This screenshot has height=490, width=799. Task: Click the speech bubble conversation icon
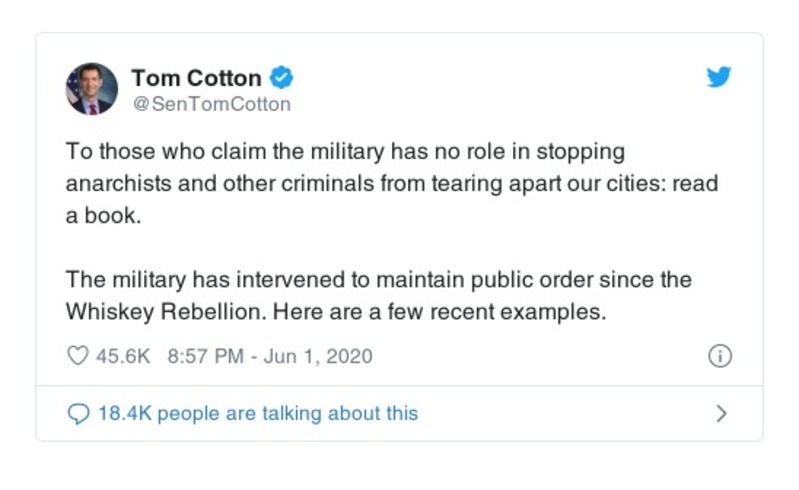click(77, 413)
